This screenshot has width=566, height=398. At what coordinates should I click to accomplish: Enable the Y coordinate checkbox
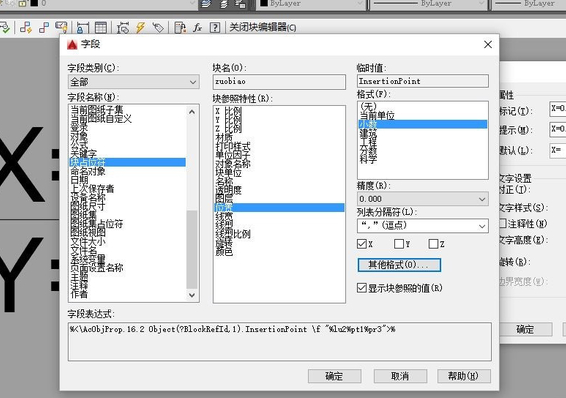(399, 244)
